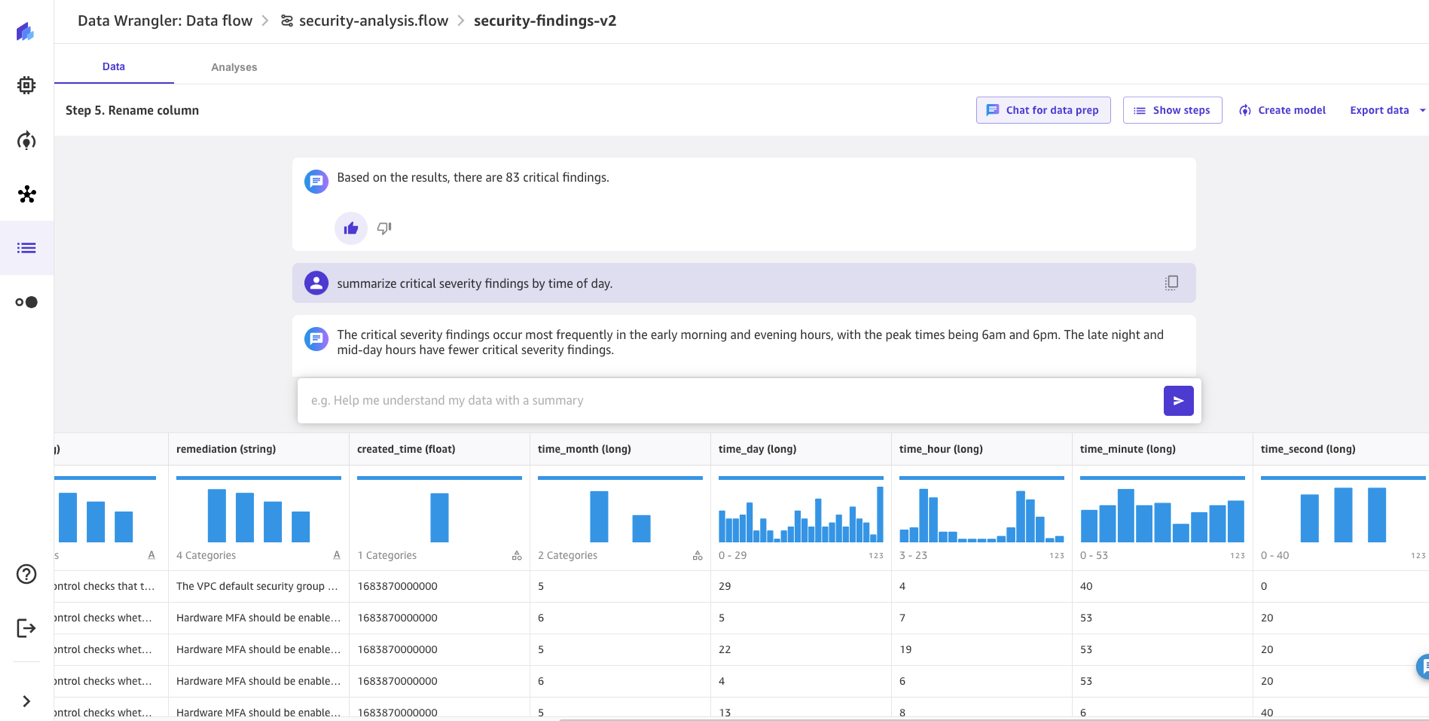This screenshot has height=721, width=1429.
Task: Click the '3 - 23' range label
Action: 914,555
